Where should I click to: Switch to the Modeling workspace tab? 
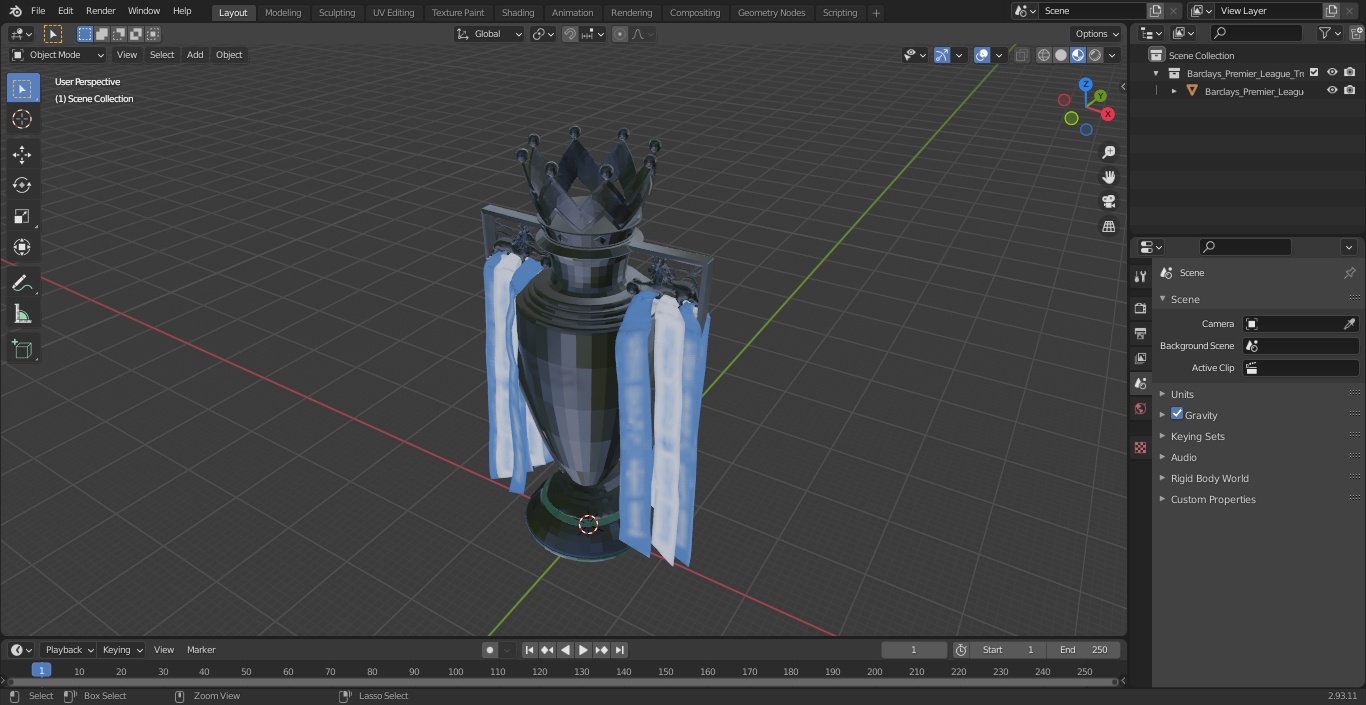[x=283, y=13]
